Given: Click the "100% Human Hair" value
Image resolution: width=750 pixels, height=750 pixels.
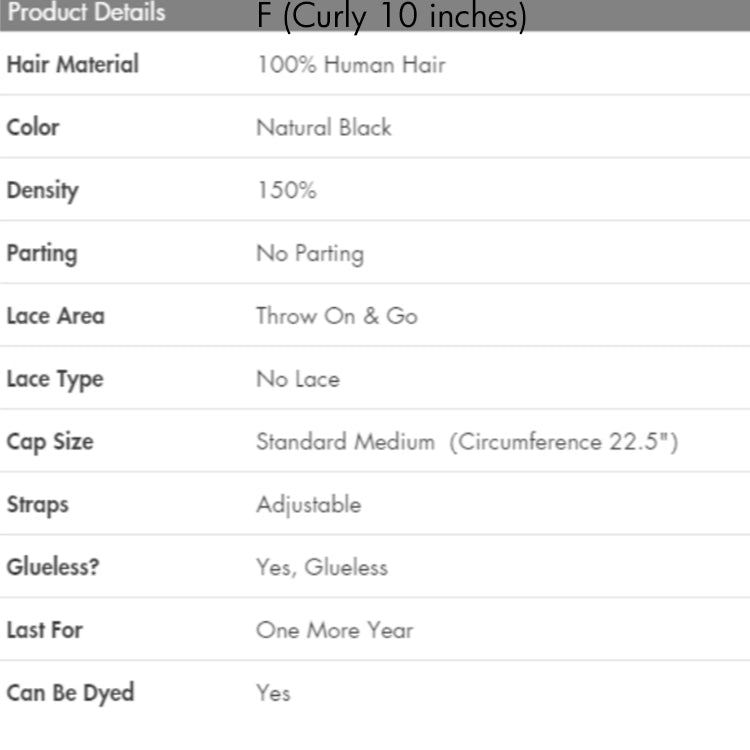Looking at the screenshot, I should (x=350, y=65).
